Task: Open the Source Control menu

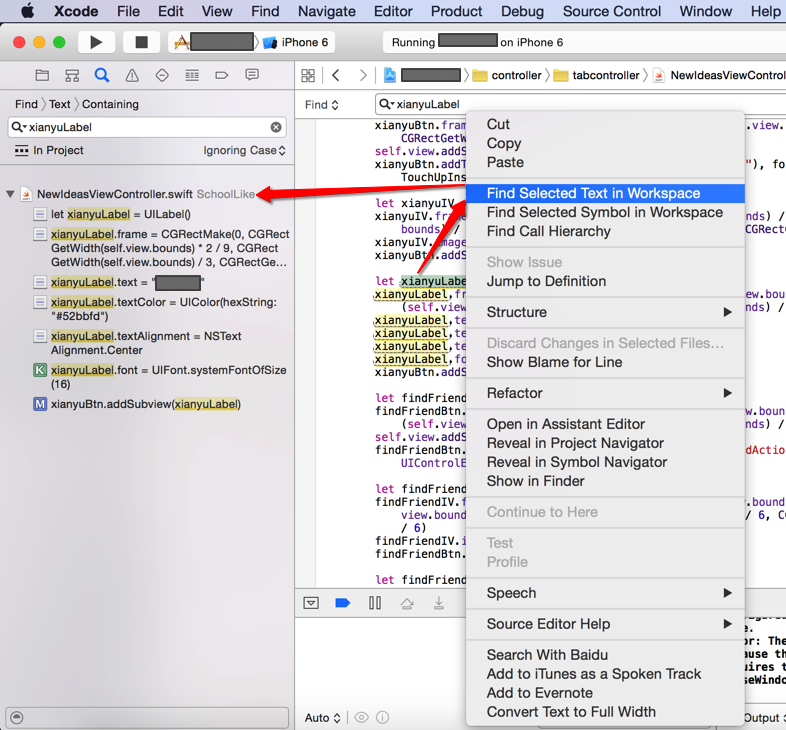Action: coord(612,11)
